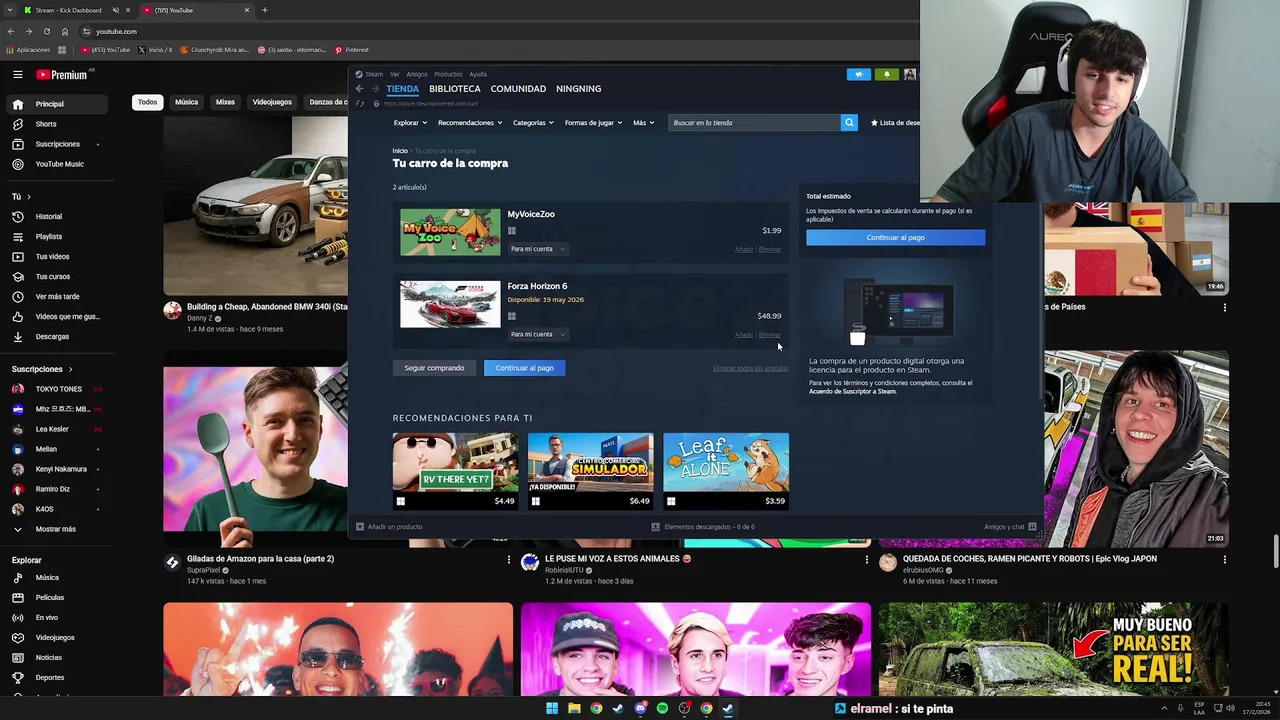
Task: Expand Más menu in Steam store
Action: (x=643, y=123)
